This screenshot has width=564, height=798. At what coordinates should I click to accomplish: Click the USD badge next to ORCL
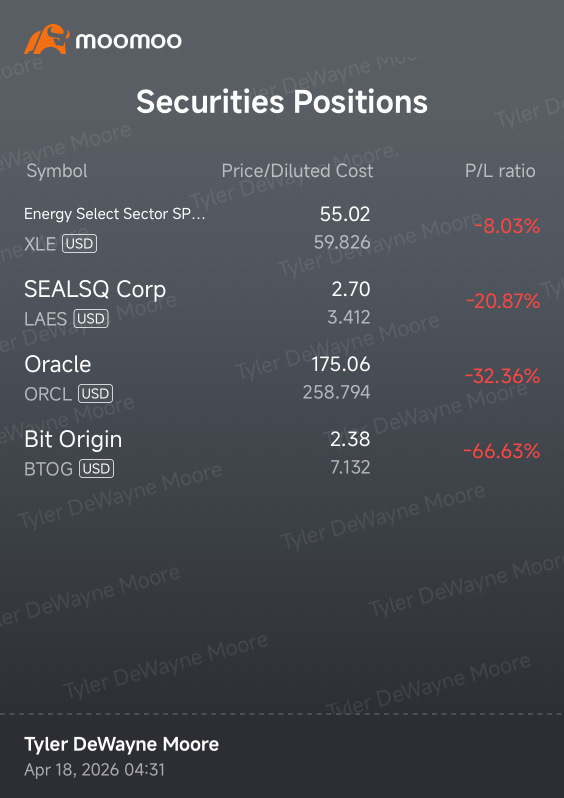95,393
